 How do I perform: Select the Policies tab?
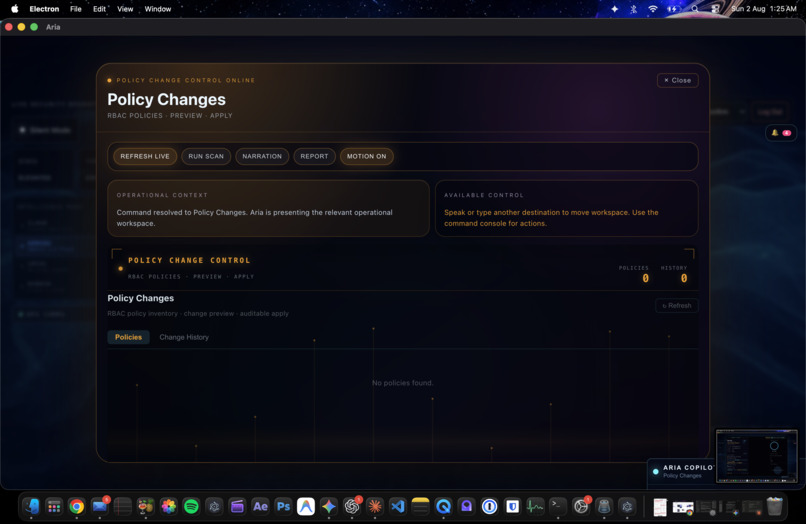(x=129, y=337)
